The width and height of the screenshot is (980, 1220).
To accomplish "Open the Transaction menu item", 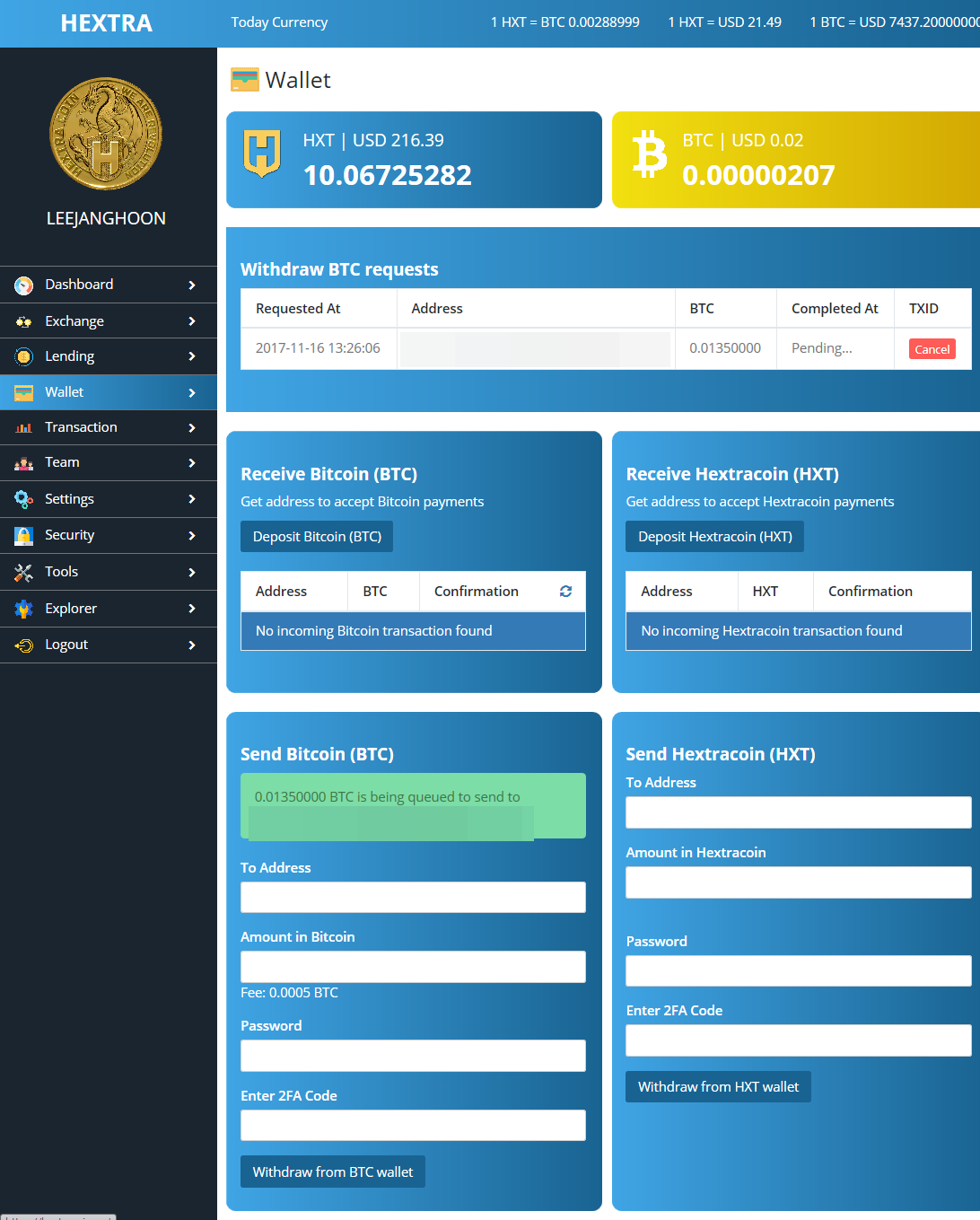I will [108, 427].
